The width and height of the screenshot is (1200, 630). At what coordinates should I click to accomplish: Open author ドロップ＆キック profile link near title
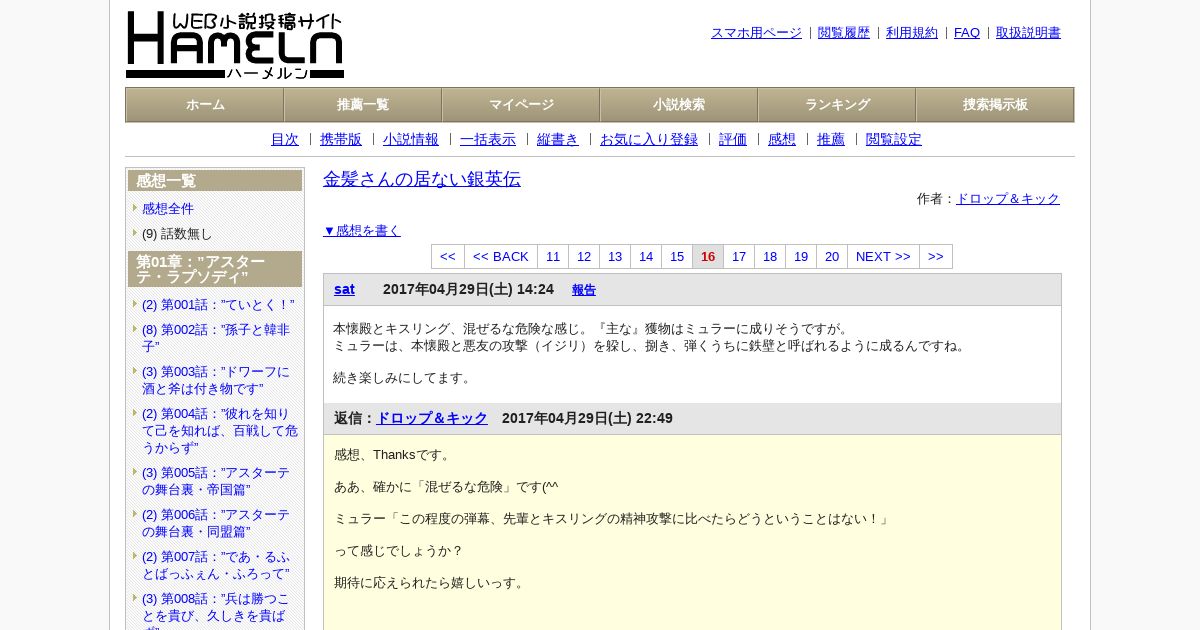coord(1008,199)
